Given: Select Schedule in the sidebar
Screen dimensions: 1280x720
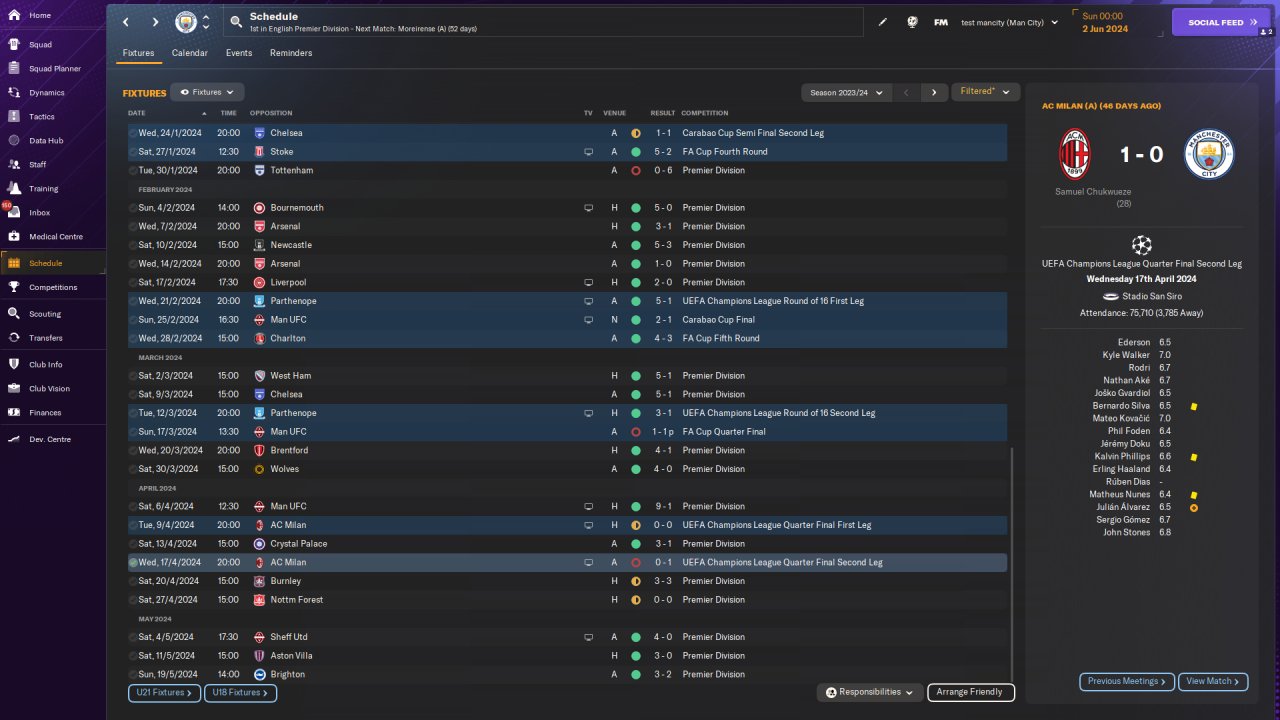Looking at the screenshot, I should click(53, 263).
